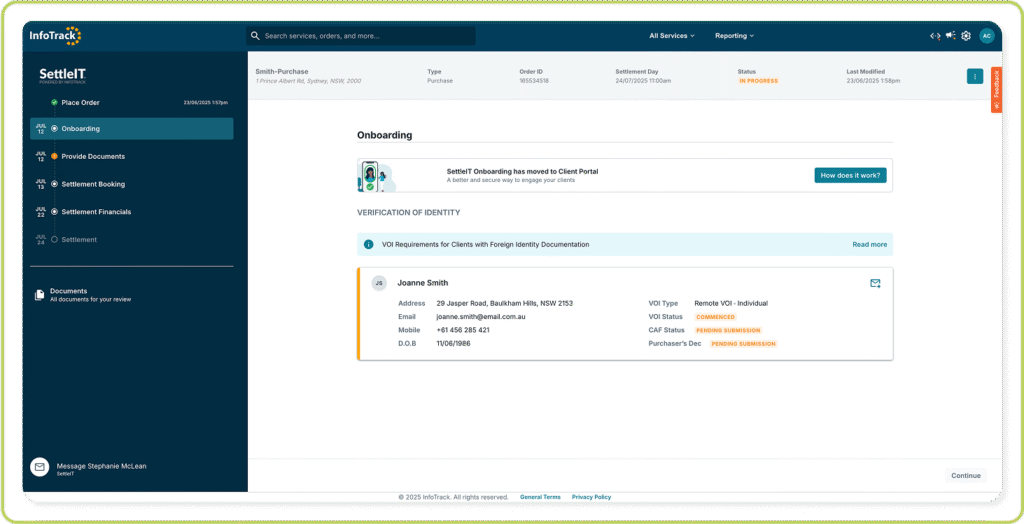Click the search magnifier icon

[255, 36]
